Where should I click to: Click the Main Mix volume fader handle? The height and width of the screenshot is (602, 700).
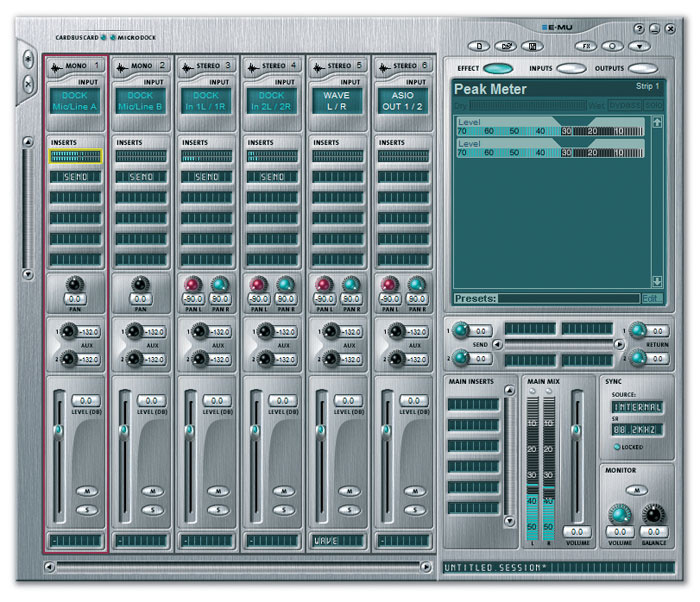(x=576, y=430)
